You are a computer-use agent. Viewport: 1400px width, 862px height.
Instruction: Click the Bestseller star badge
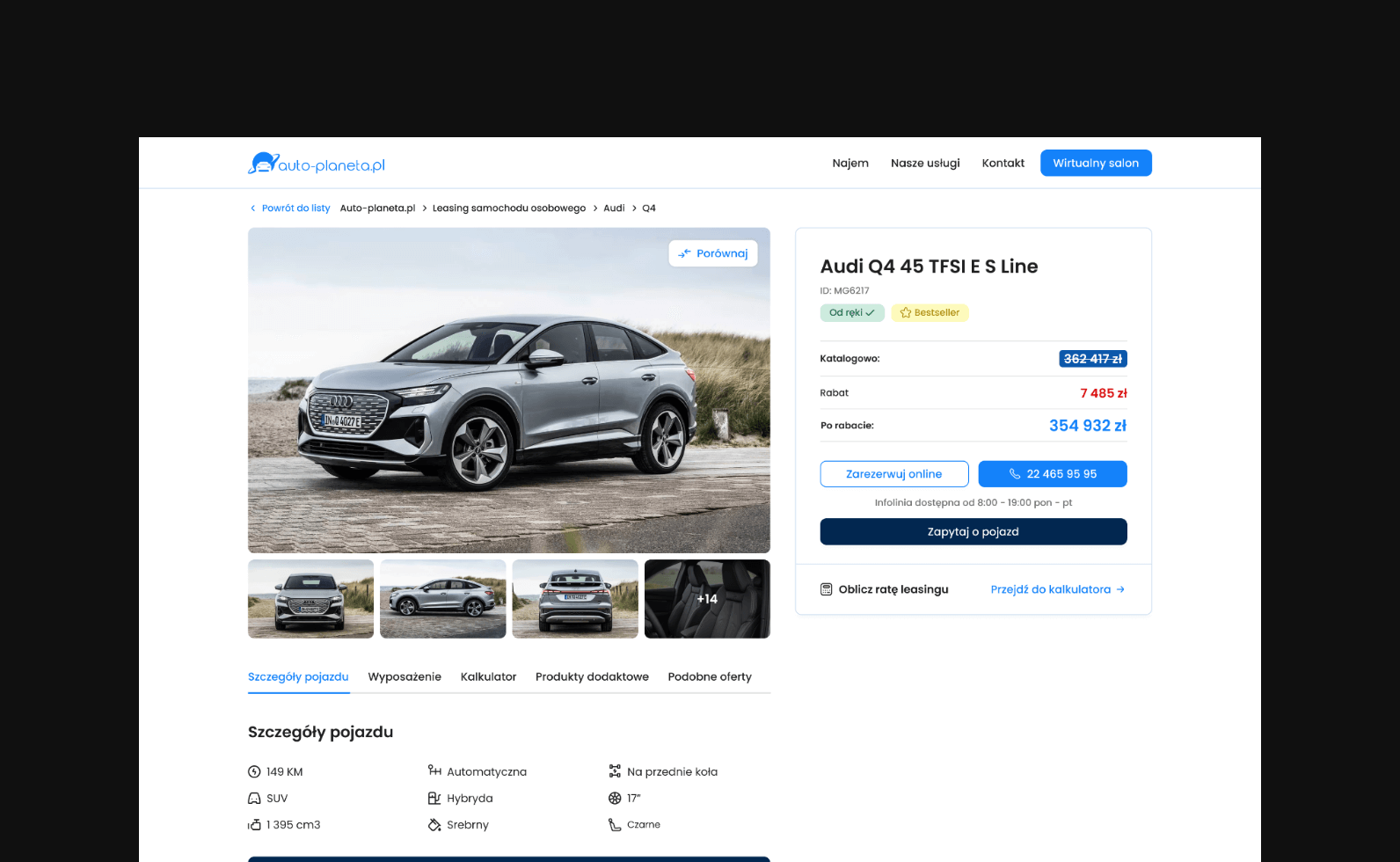(x=930, y=313)
